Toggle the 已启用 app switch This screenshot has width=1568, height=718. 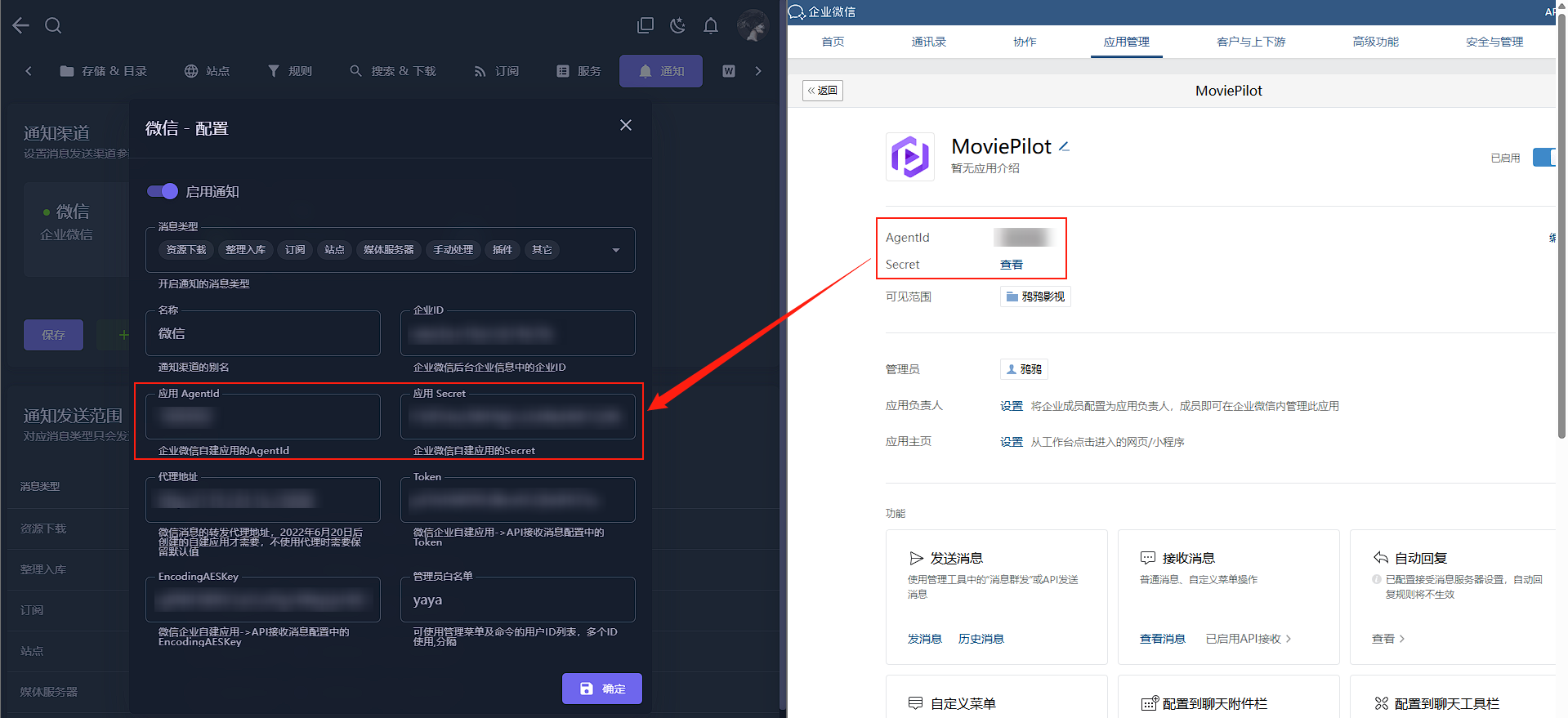(x=1544, y=158)
